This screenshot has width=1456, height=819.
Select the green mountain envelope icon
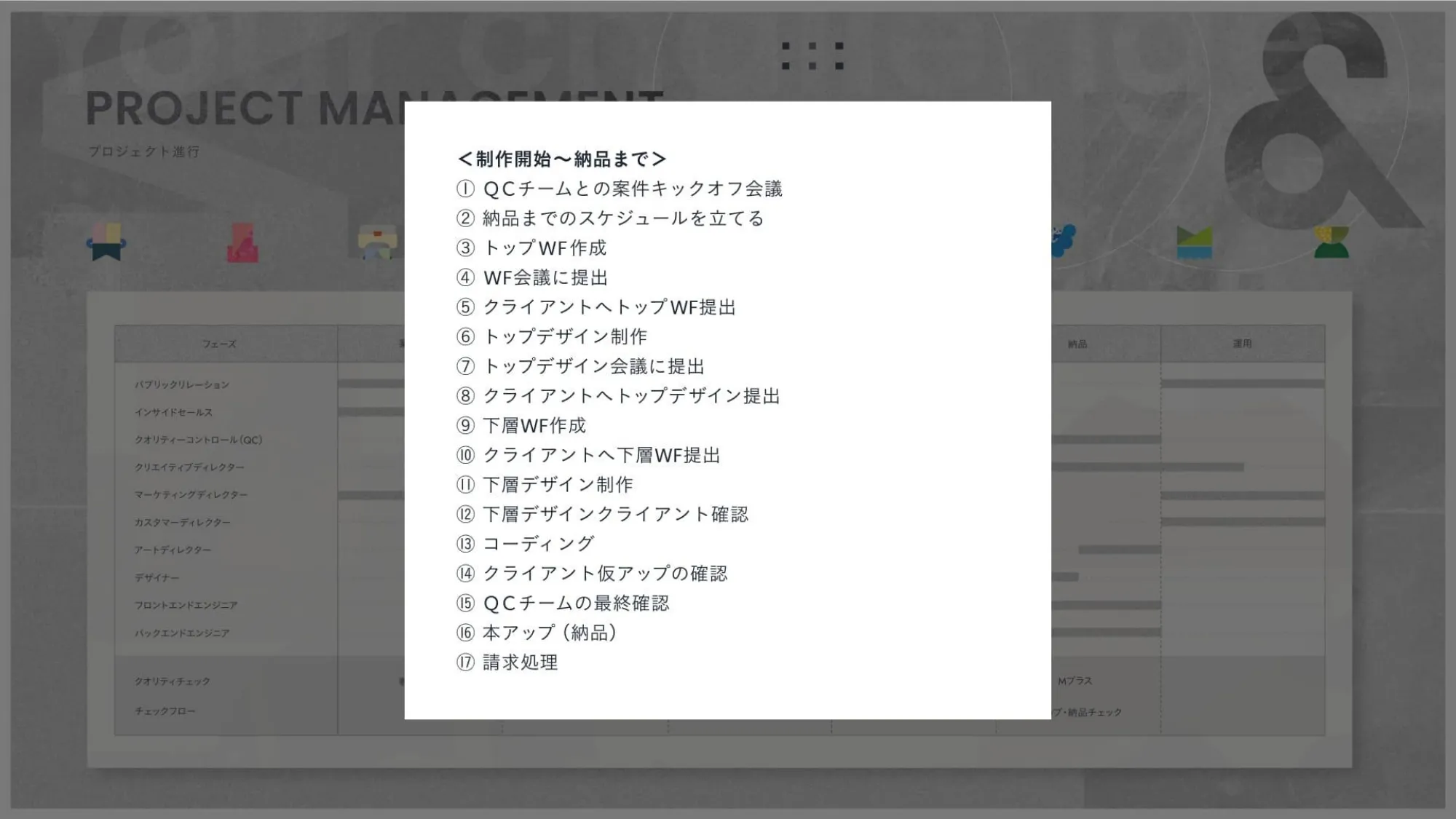[1196, 243]
